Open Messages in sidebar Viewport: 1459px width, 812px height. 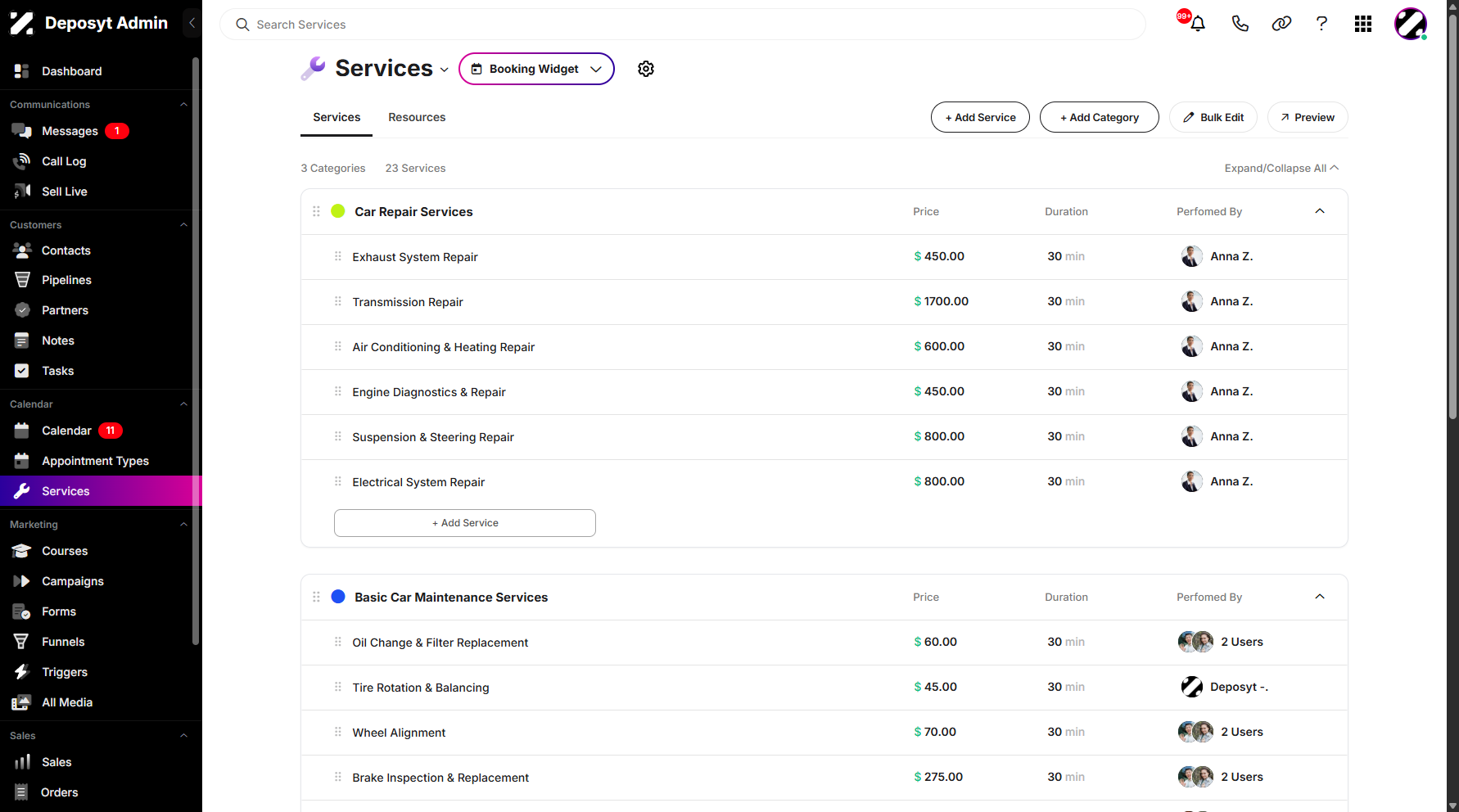tap(70, 131)
